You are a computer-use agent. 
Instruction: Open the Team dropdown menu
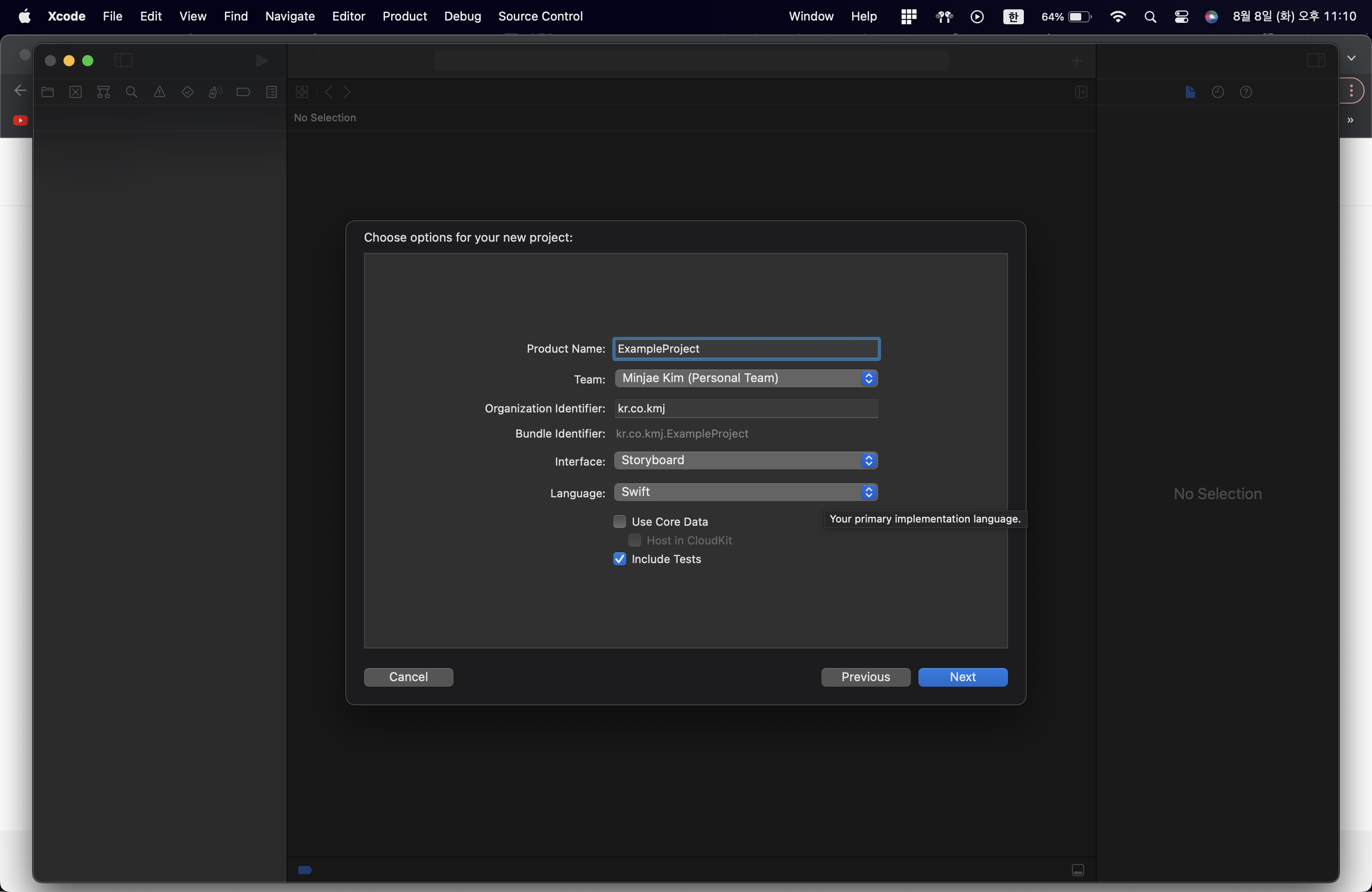click(746, 378)
